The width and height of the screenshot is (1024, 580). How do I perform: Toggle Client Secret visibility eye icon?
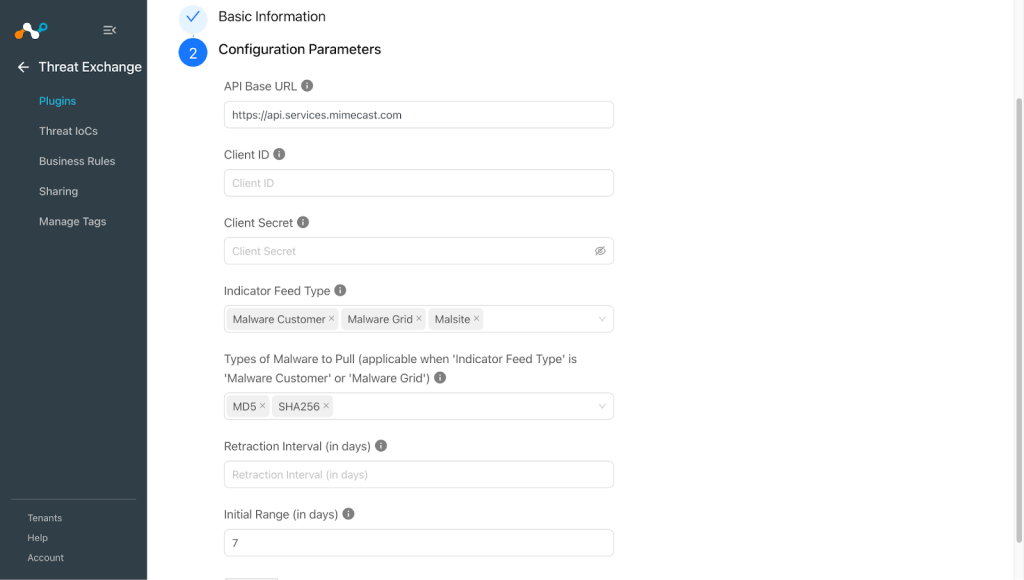pyautogui.click(x=600, y=251)
